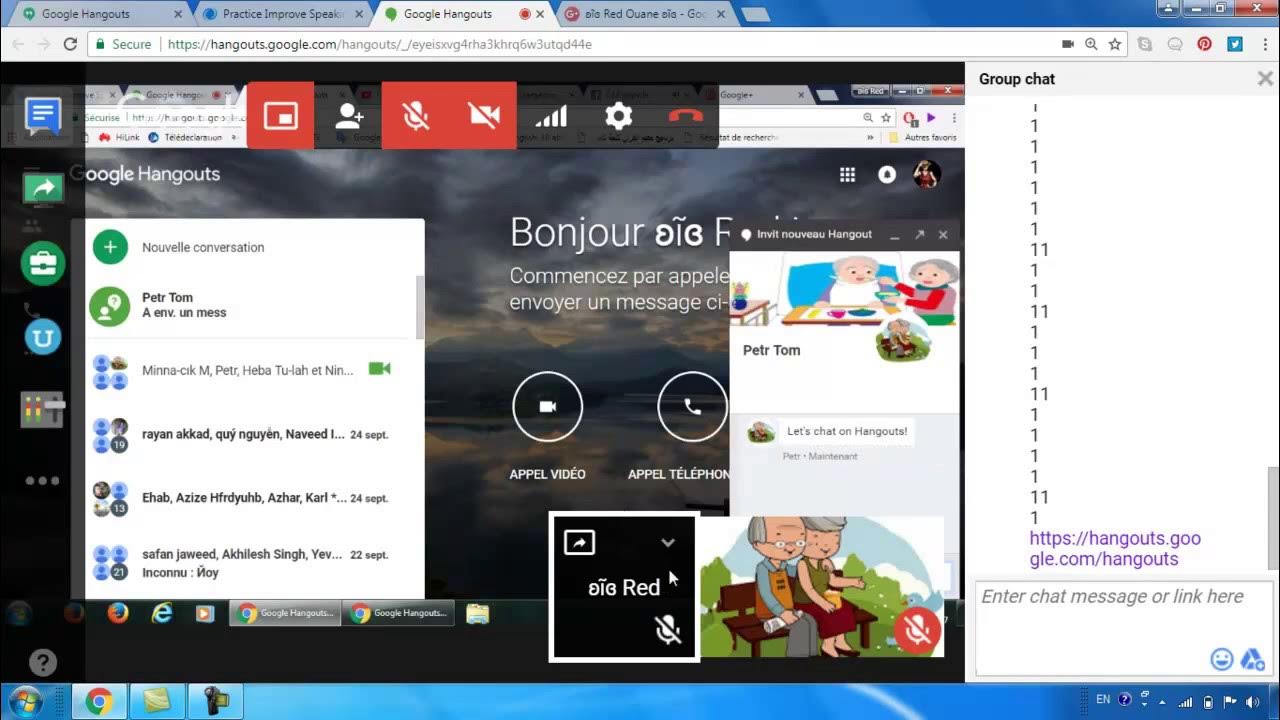The width and height of the screenshot is (1280, 720).
Task: Click the share icon on Red thumbnail
Action: tap(580, 542)
